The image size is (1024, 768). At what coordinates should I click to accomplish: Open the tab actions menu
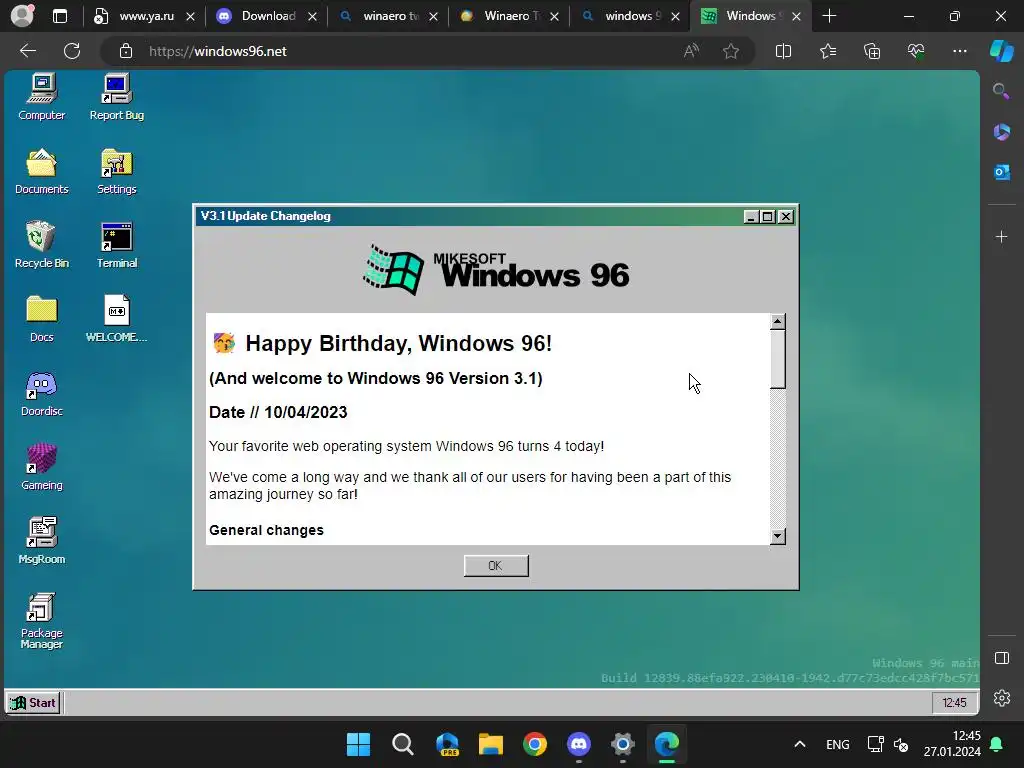click(x=59, y=16)
